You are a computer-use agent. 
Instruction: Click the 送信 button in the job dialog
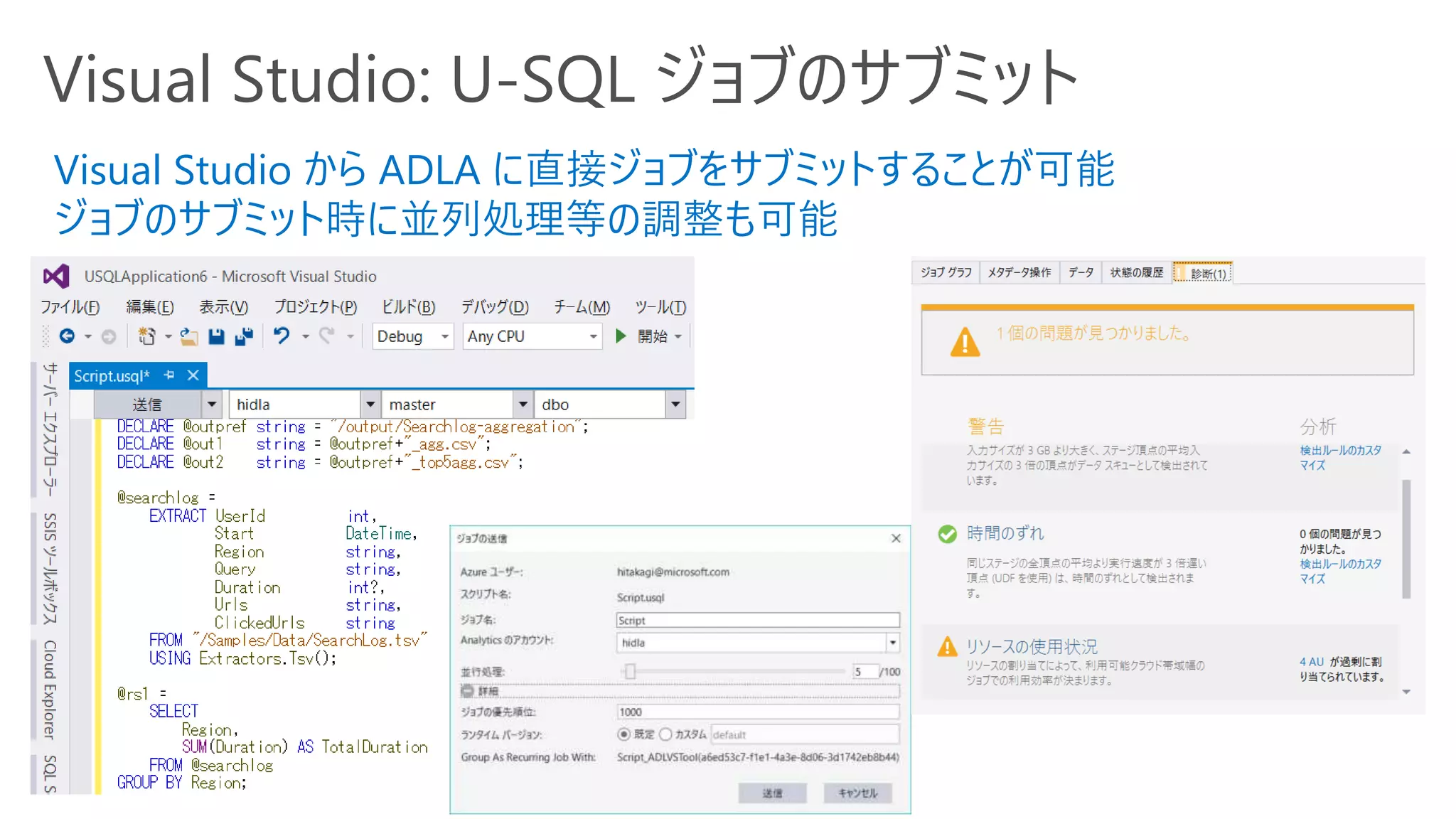pyautogui.click(x=772, y=793)
